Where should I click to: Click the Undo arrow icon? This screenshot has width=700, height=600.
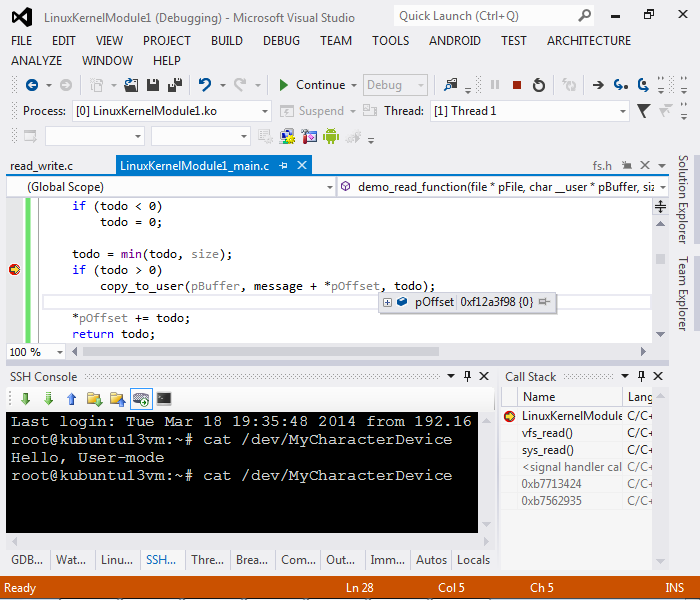point(204,85)
